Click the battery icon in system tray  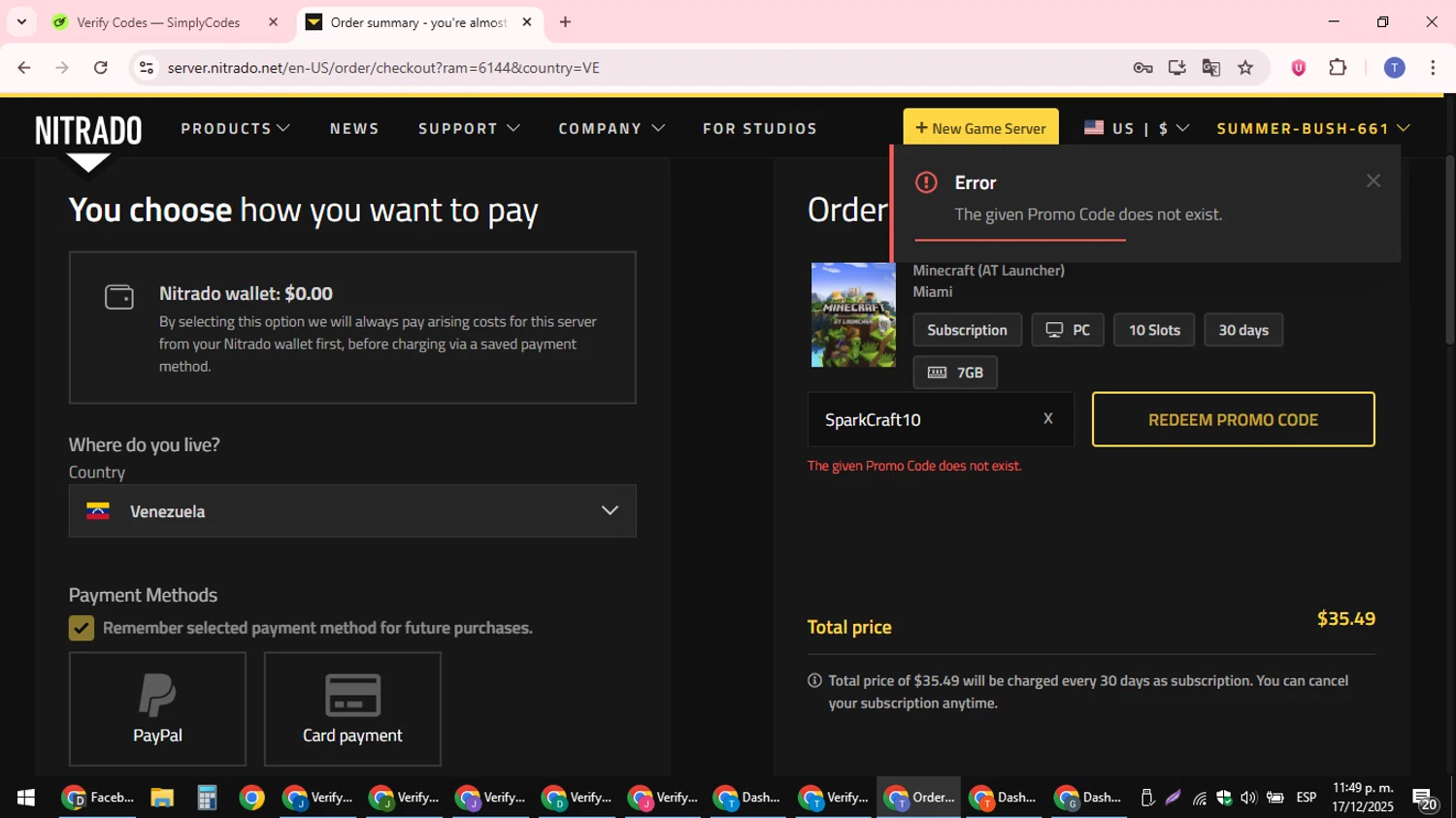[x=1274, y=798]
